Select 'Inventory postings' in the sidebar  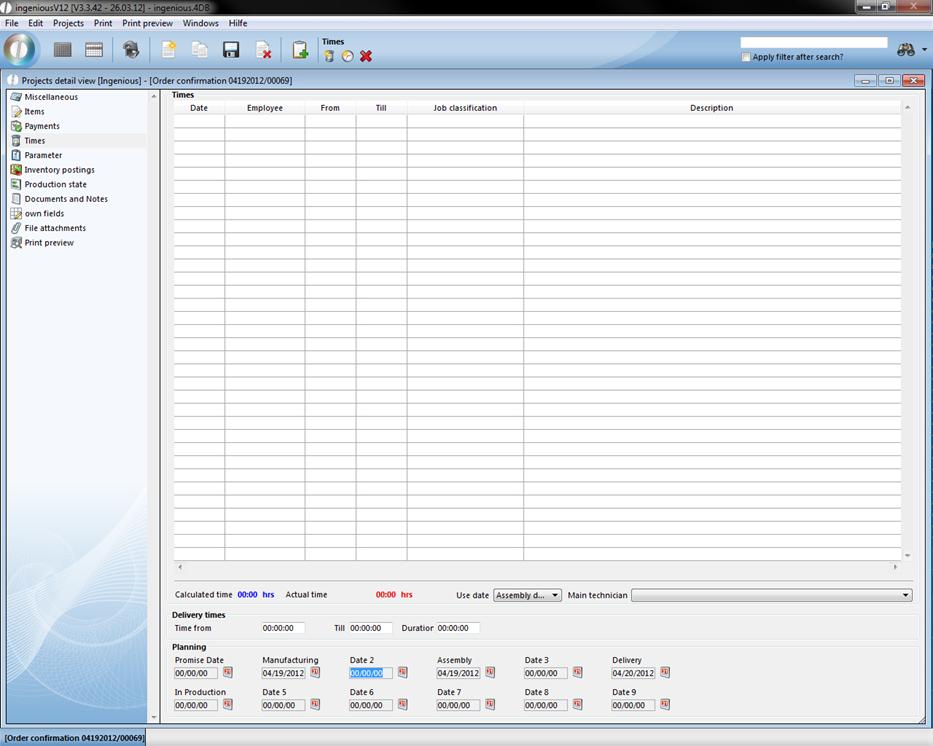point(59,170)
